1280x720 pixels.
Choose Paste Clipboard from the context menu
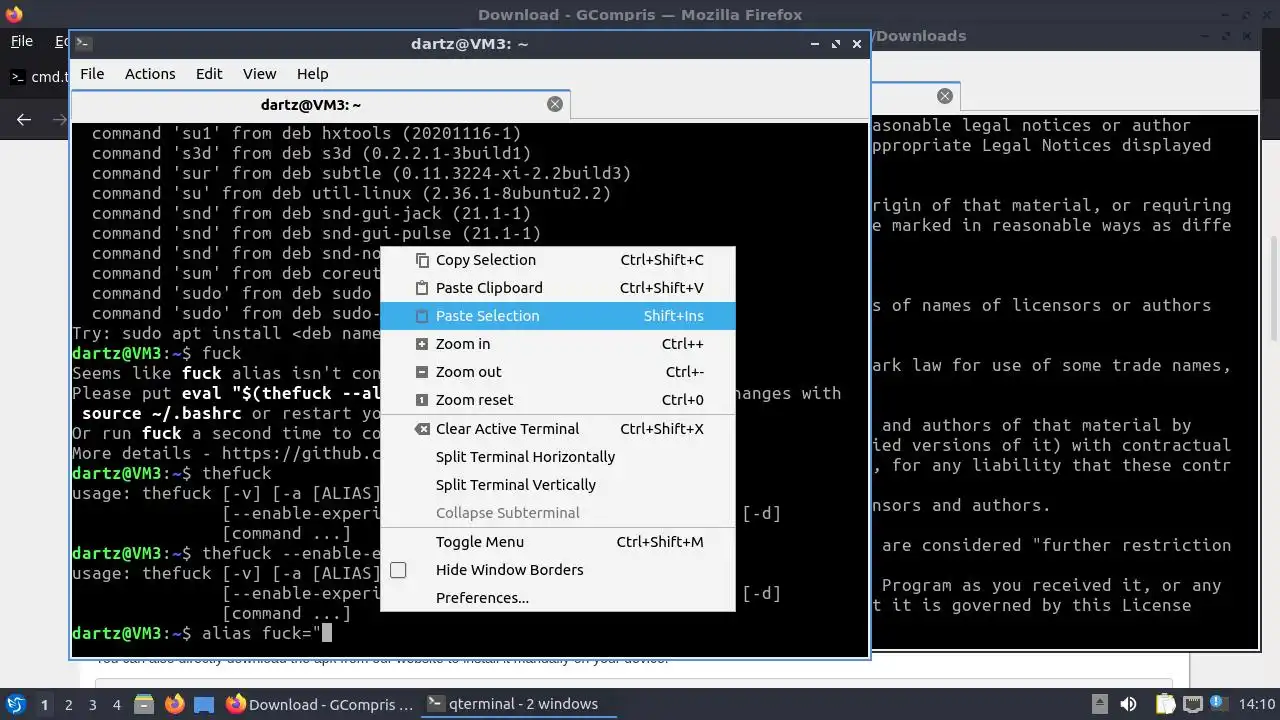(557, 287)
